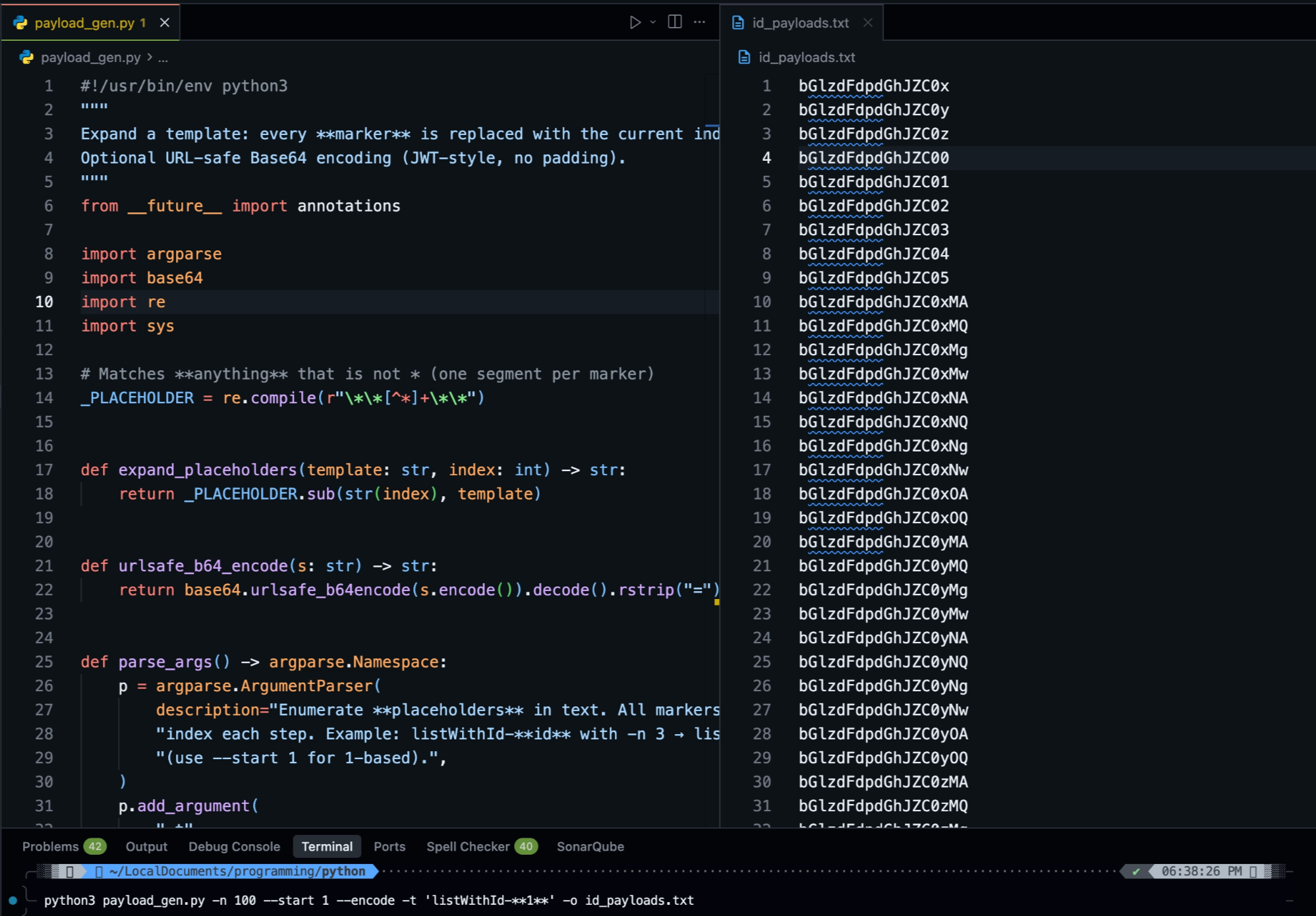Split the editor with split icon
1316x916 pixels.
click(x=675, y=22)
